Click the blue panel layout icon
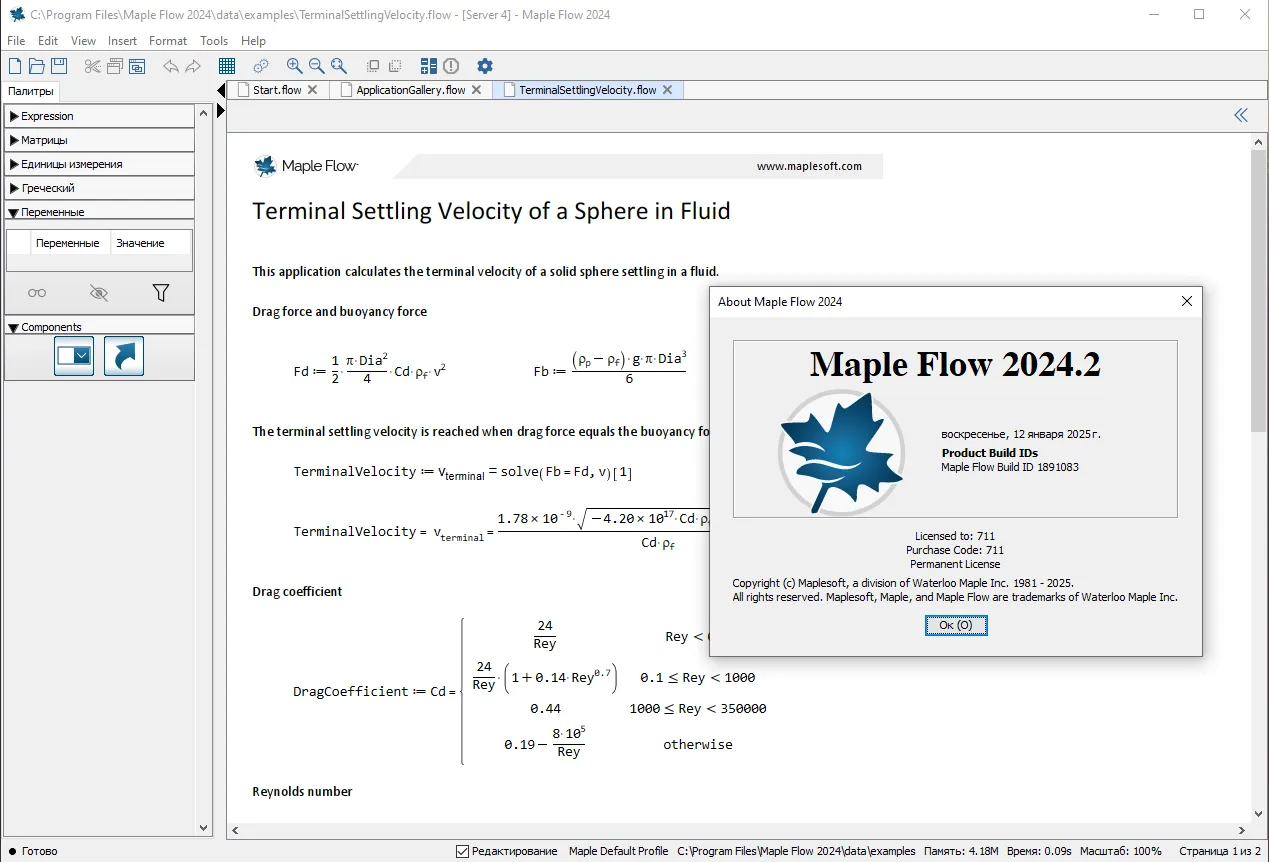Screen dimensions: 1269x862 coord(429,66)
